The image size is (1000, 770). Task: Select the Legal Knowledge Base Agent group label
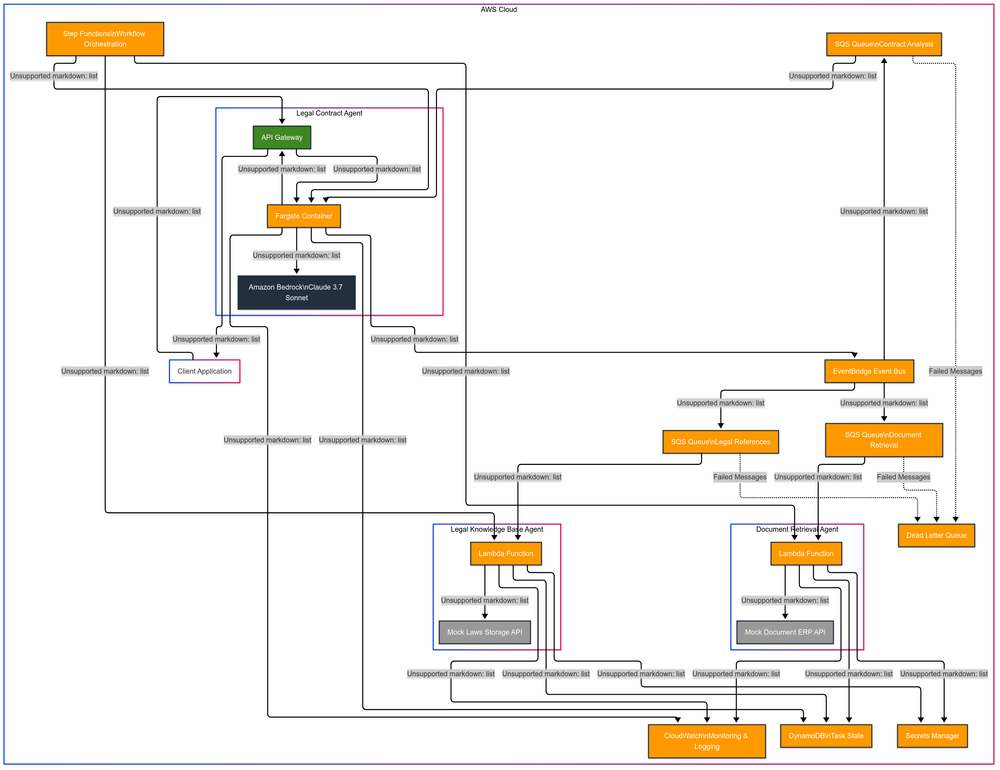click(497, 529)
